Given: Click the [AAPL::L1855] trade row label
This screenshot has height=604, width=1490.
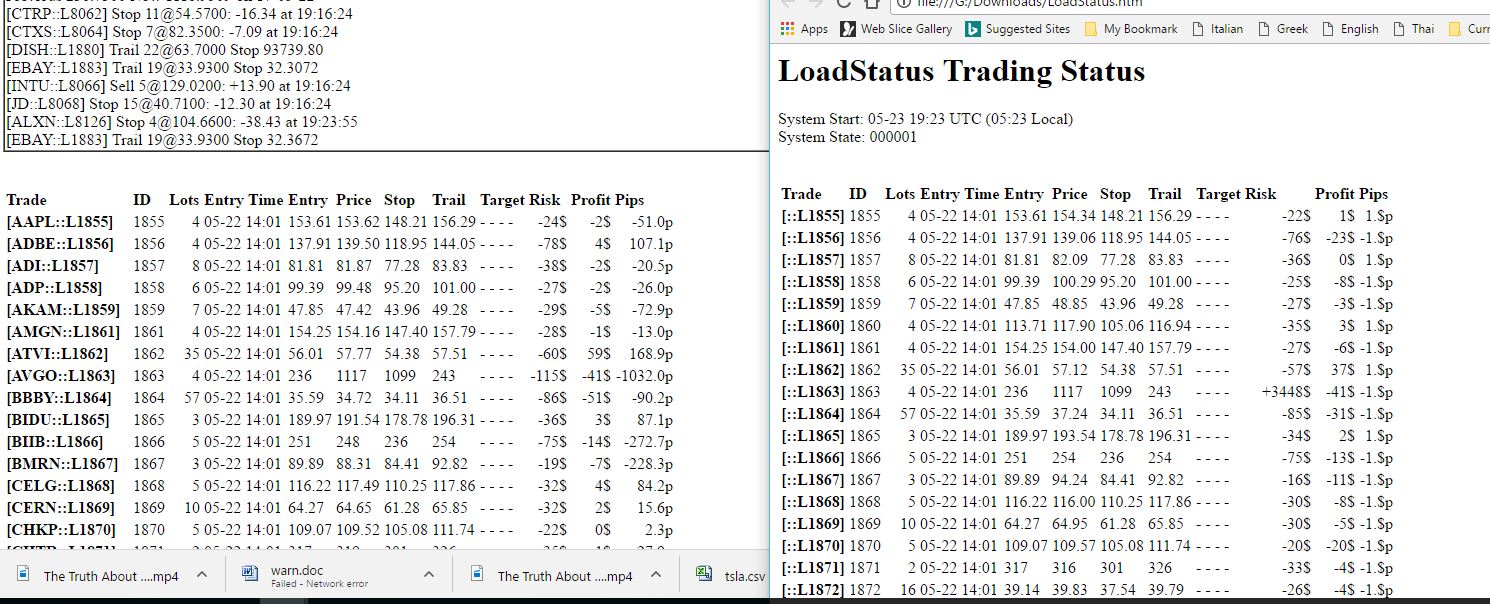Looking at the screenshot, I should 59,222.
